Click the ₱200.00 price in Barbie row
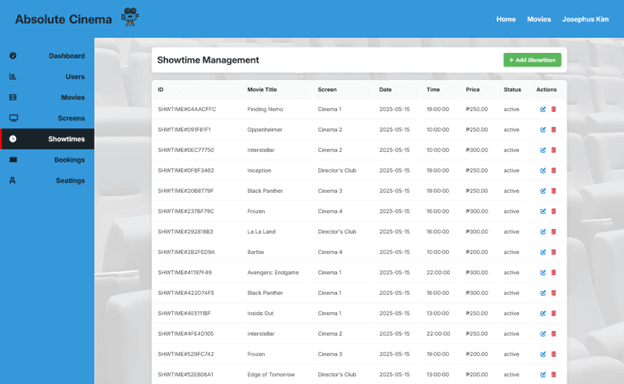This screenshot has height=384, width=624. 477,252
